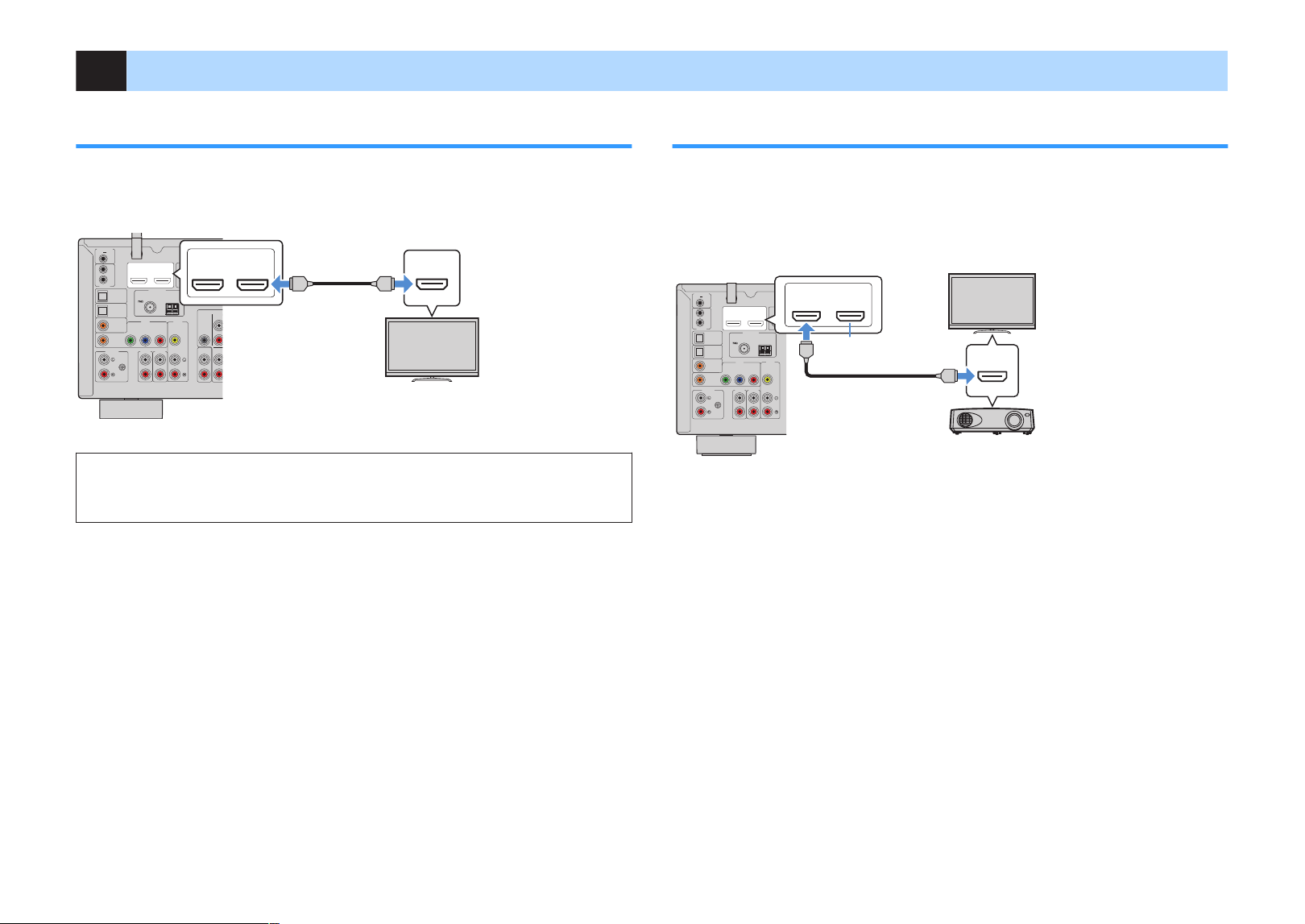Click the second HDMI port in right receiver callout
Screen dimensions: 1305x924
tap(850, 317)
